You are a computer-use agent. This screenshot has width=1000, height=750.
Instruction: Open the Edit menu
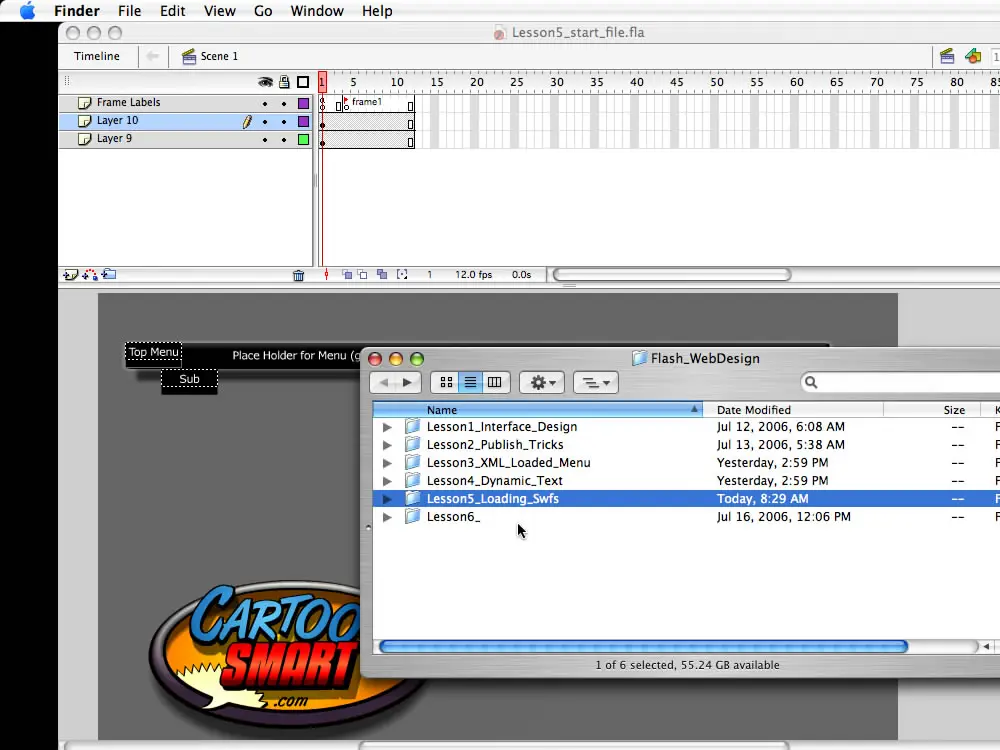(172, 11)
